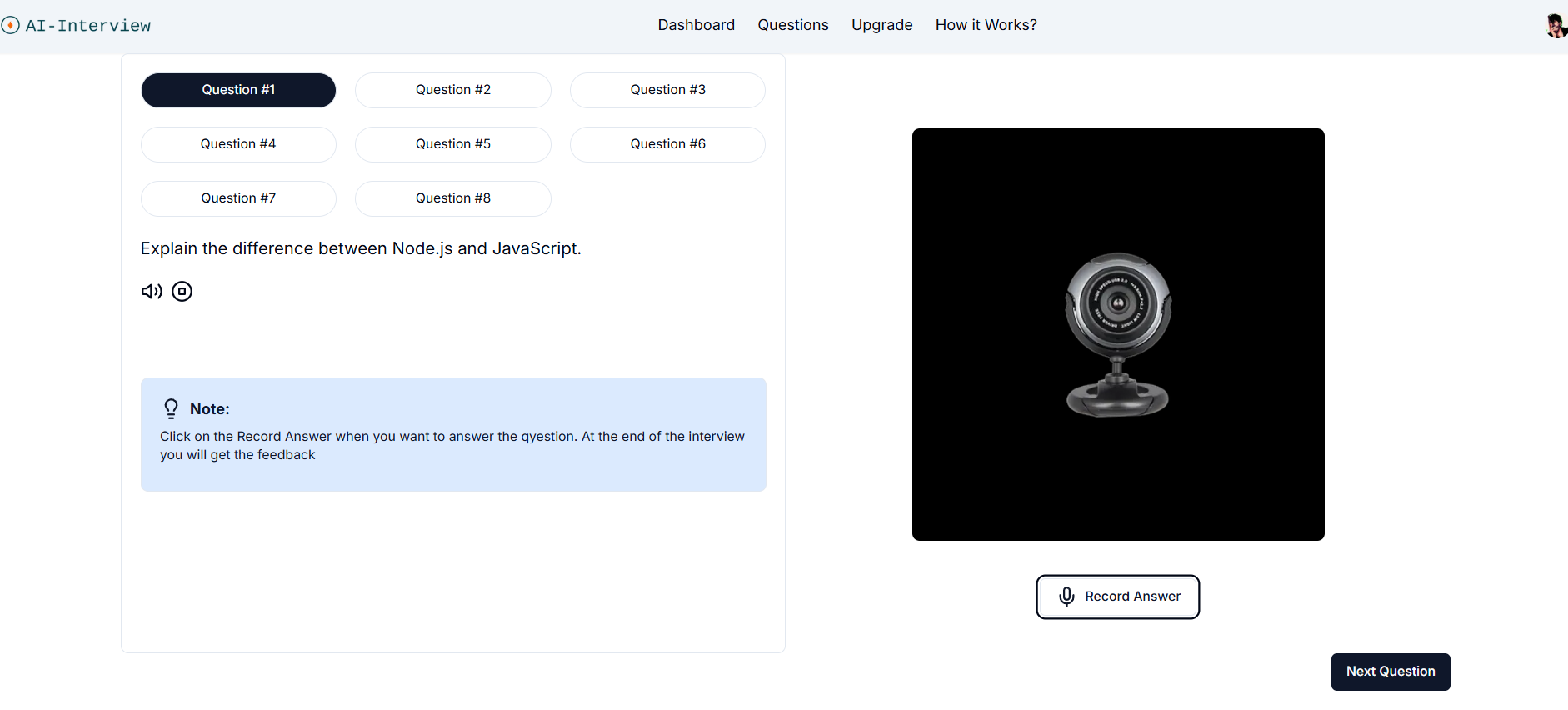Viewport: 1568px width, 710px height.
Task: Click the AI-Interview logo icon
Action: [x=10, y=26]
